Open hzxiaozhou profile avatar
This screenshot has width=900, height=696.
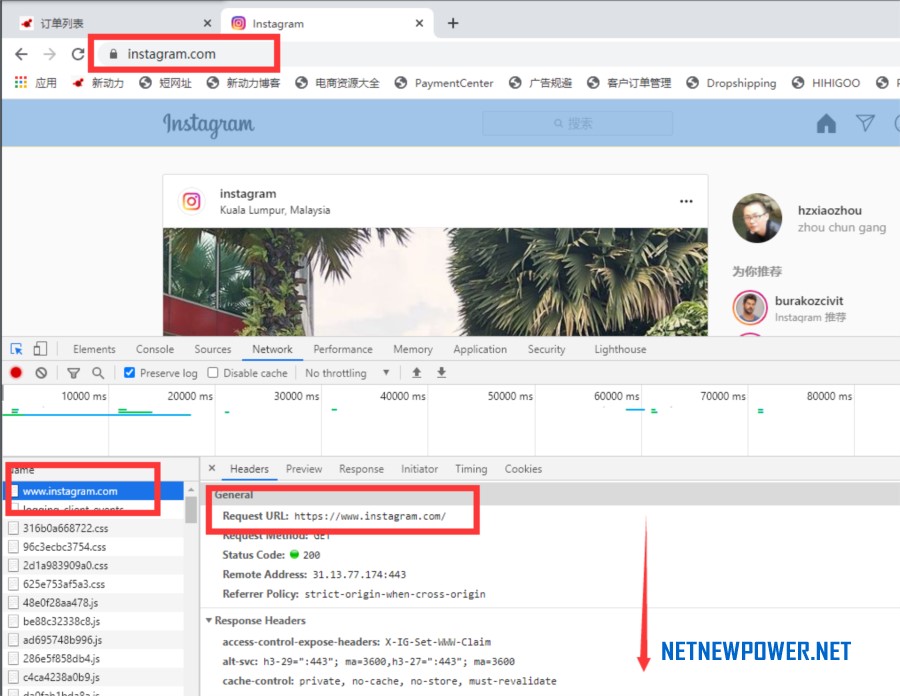757,218
